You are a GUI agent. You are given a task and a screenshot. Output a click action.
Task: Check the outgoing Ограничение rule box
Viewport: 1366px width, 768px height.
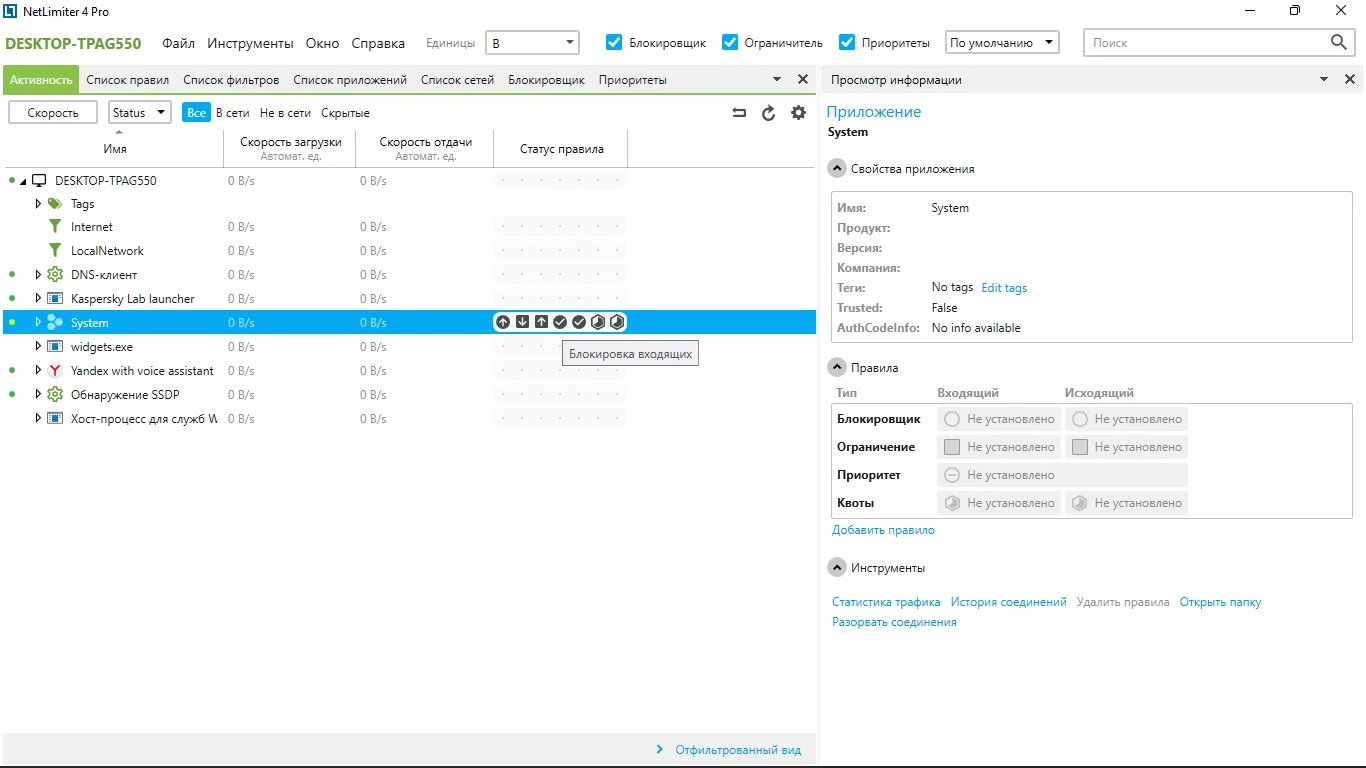point(1079,447)
